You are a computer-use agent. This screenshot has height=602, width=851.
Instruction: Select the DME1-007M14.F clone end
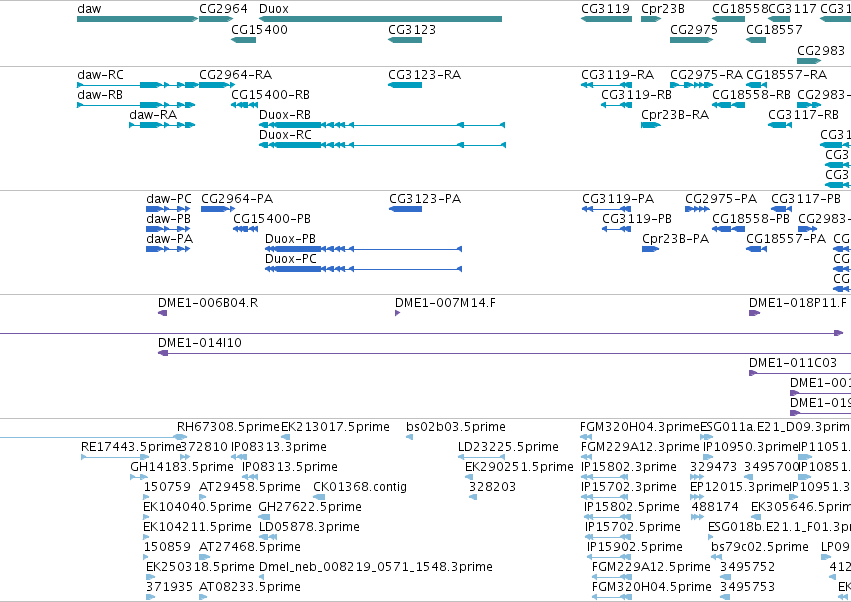[398, 313]
